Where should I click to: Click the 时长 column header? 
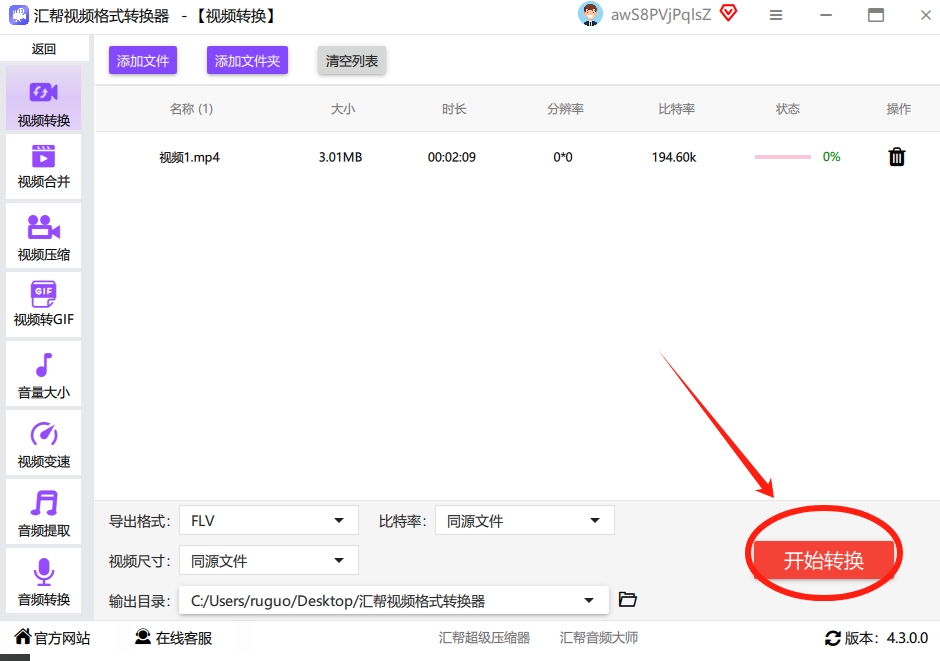point(454,108)
